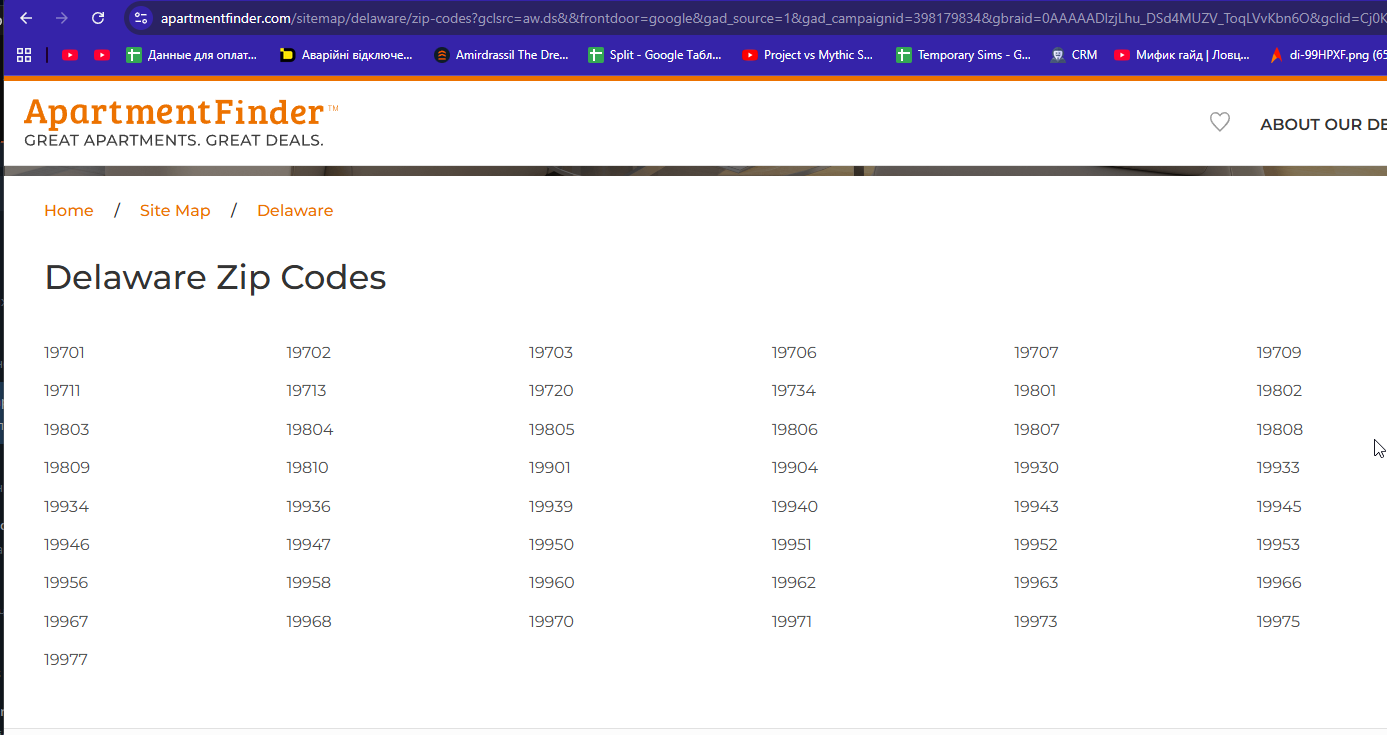The image size is (1387, 735).
Task: Select zip code 19904
Action: tap(794, 467)
